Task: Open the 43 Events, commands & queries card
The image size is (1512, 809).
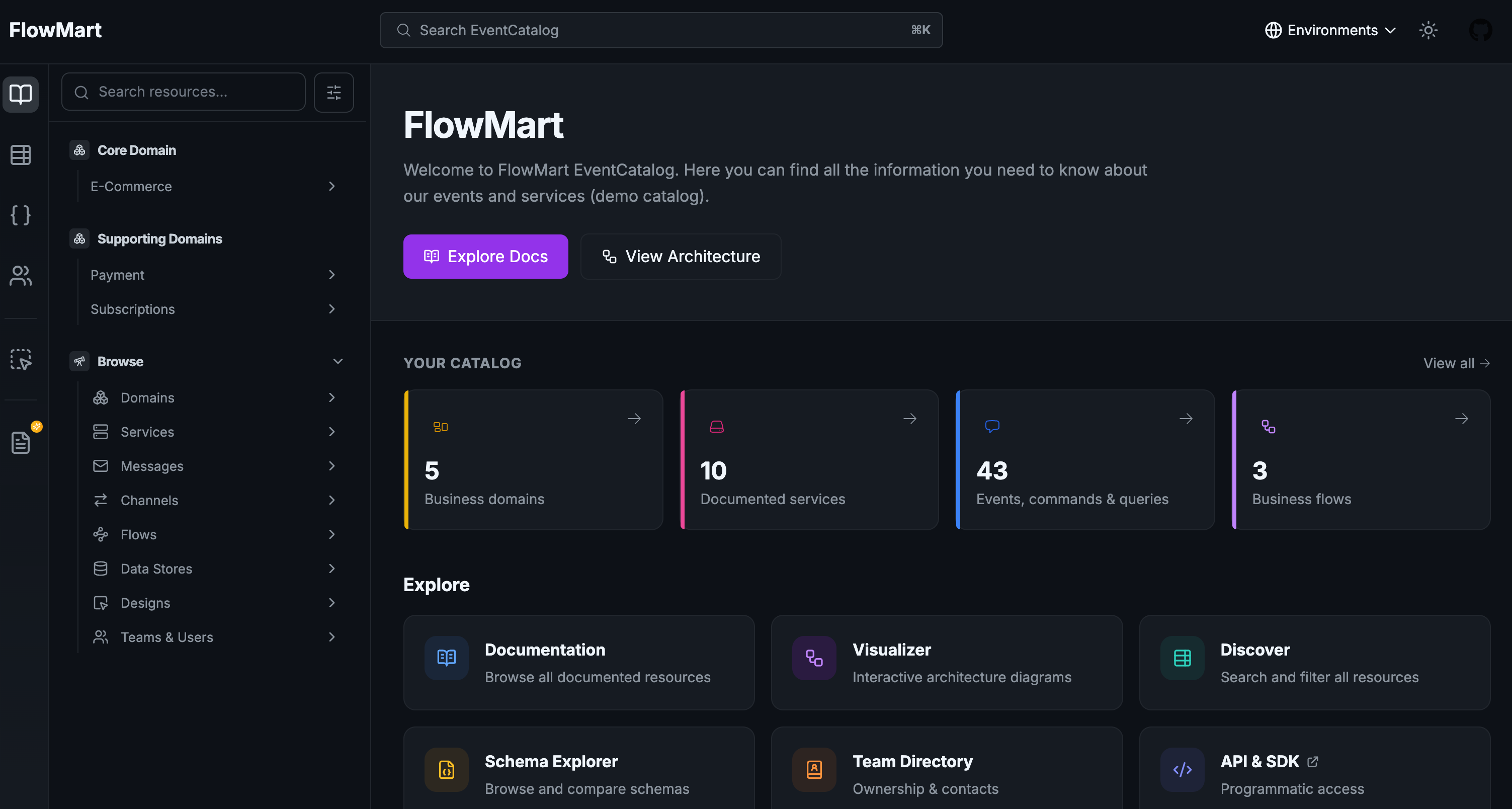Action: tap(1084, 460)
